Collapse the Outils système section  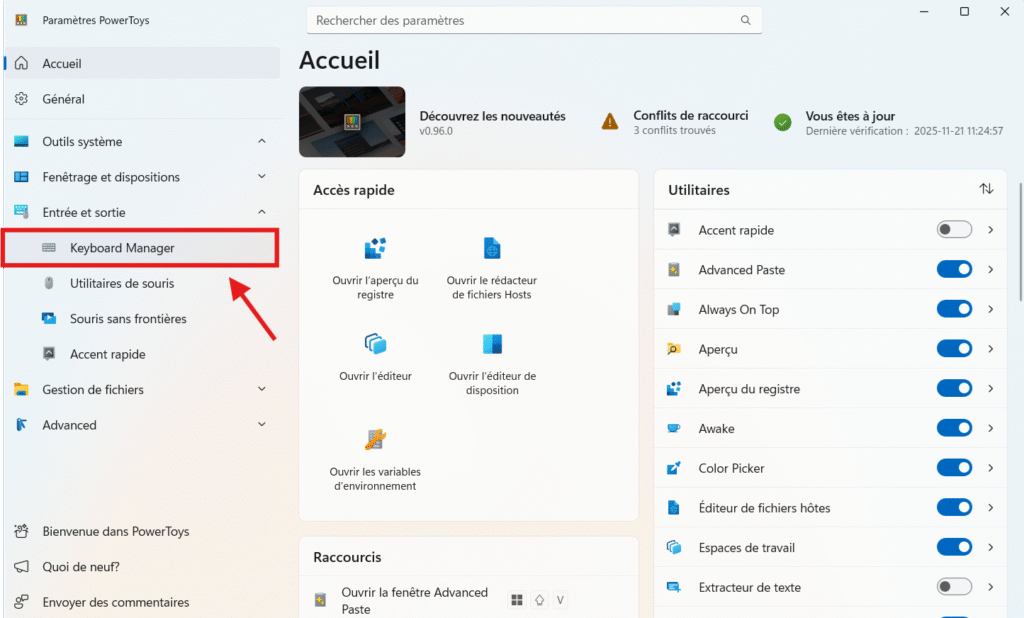click(x=262, y=142)
